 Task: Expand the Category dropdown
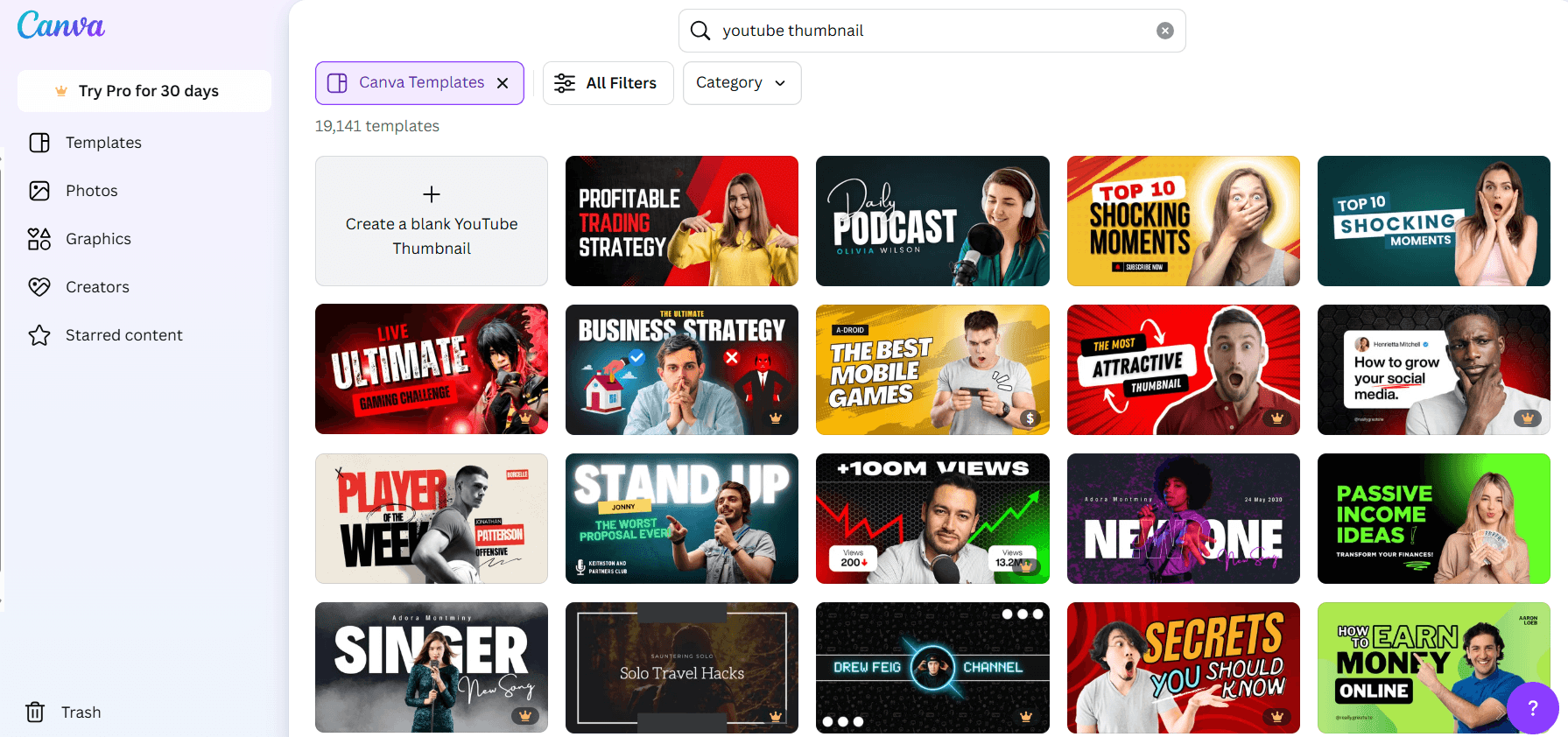point(742,83)
